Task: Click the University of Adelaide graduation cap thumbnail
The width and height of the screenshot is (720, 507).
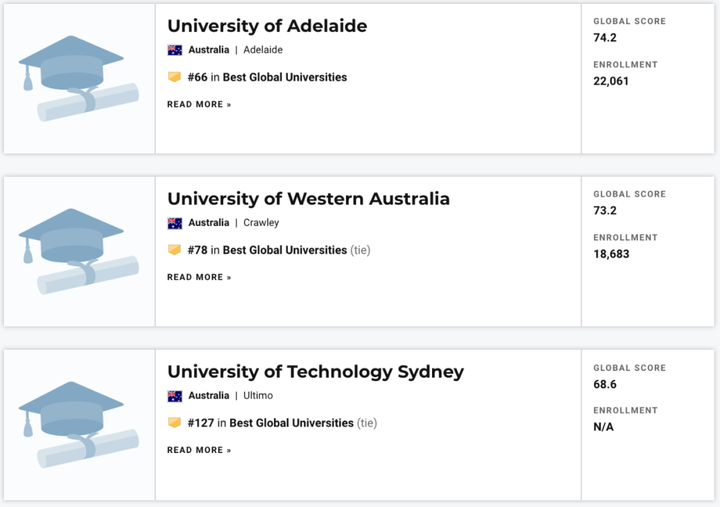Action: (x=79, y=79)
